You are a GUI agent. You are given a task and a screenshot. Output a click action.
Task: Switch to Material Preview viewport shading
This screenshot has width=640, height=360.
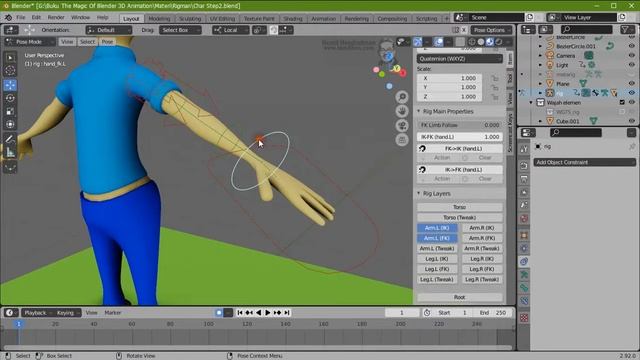[x=489, y=42]
